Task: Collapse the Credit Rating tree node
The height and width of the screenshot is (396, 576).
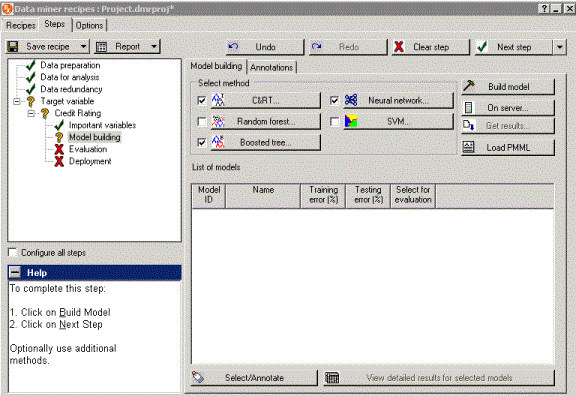Action: coord(31,114)
